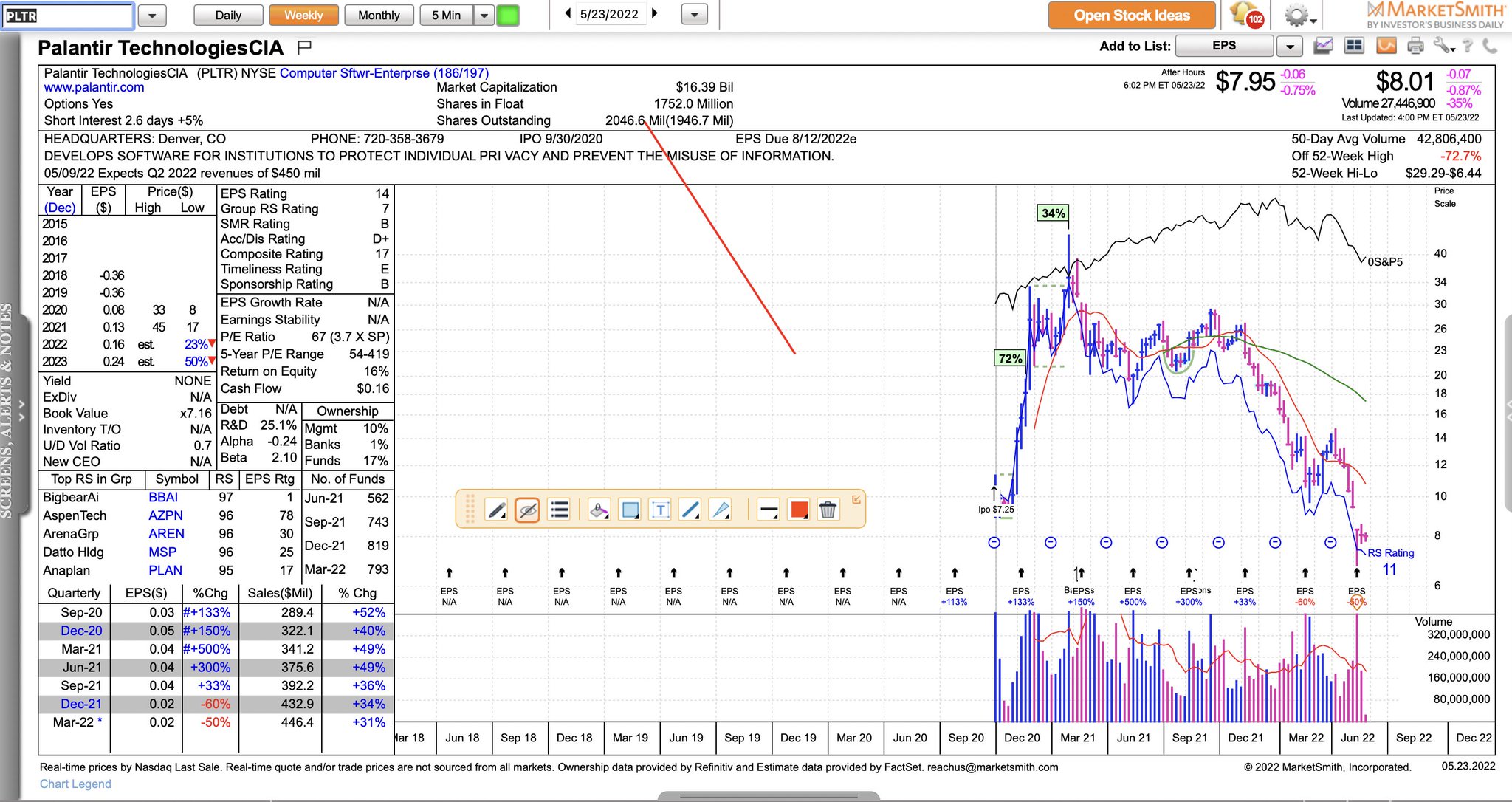Select the rectangle shape tool

click(x=630, y=510)
